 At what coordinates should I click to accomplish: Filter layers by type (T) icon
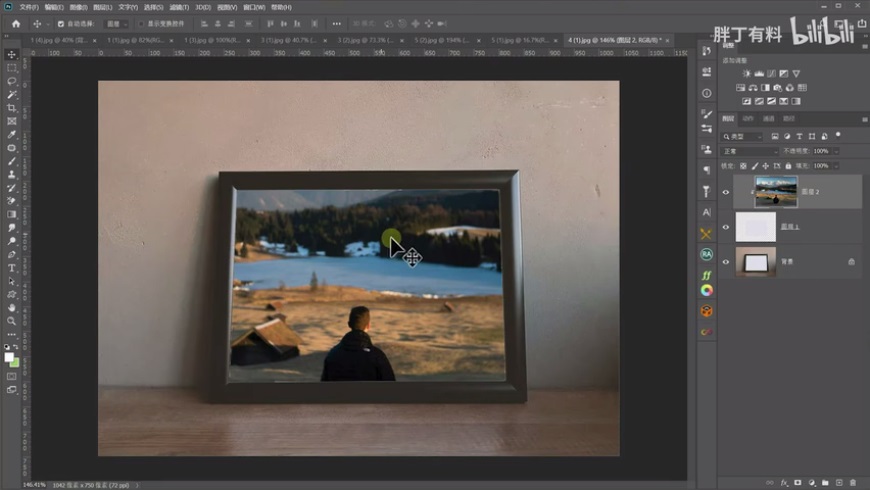coord(800,137)
